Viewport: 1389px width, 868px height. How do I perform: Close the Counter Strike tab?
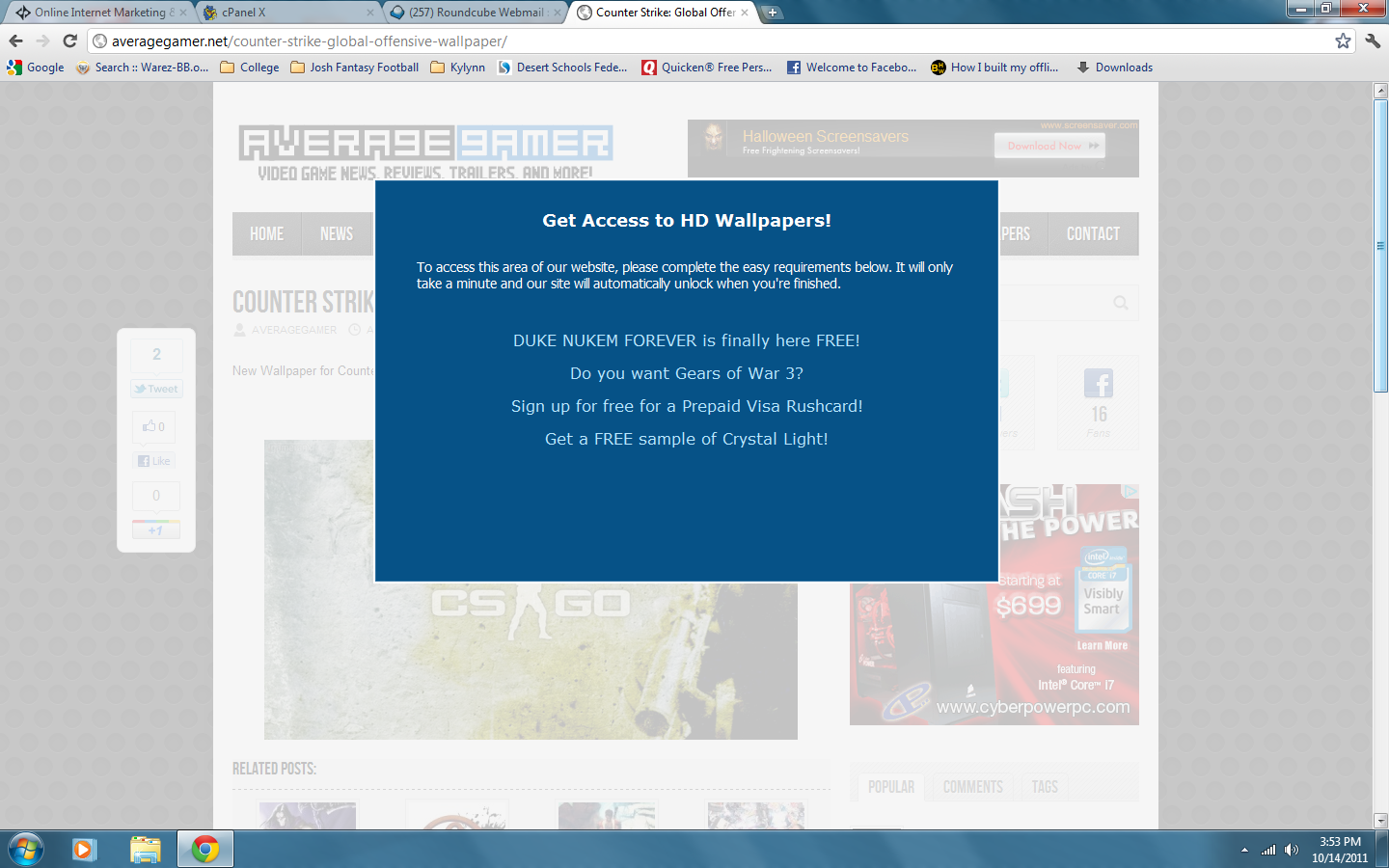click(x=745, y=13)
